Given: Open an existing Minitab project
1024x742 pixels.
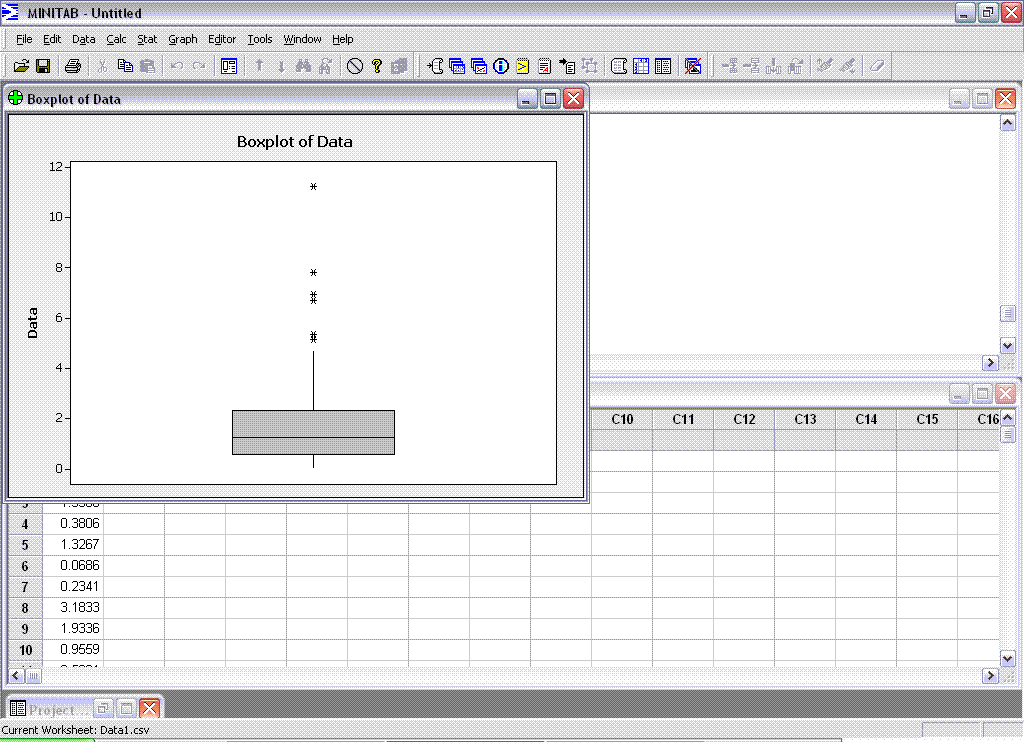Looking at the screenshot, I should pos(22,65).
